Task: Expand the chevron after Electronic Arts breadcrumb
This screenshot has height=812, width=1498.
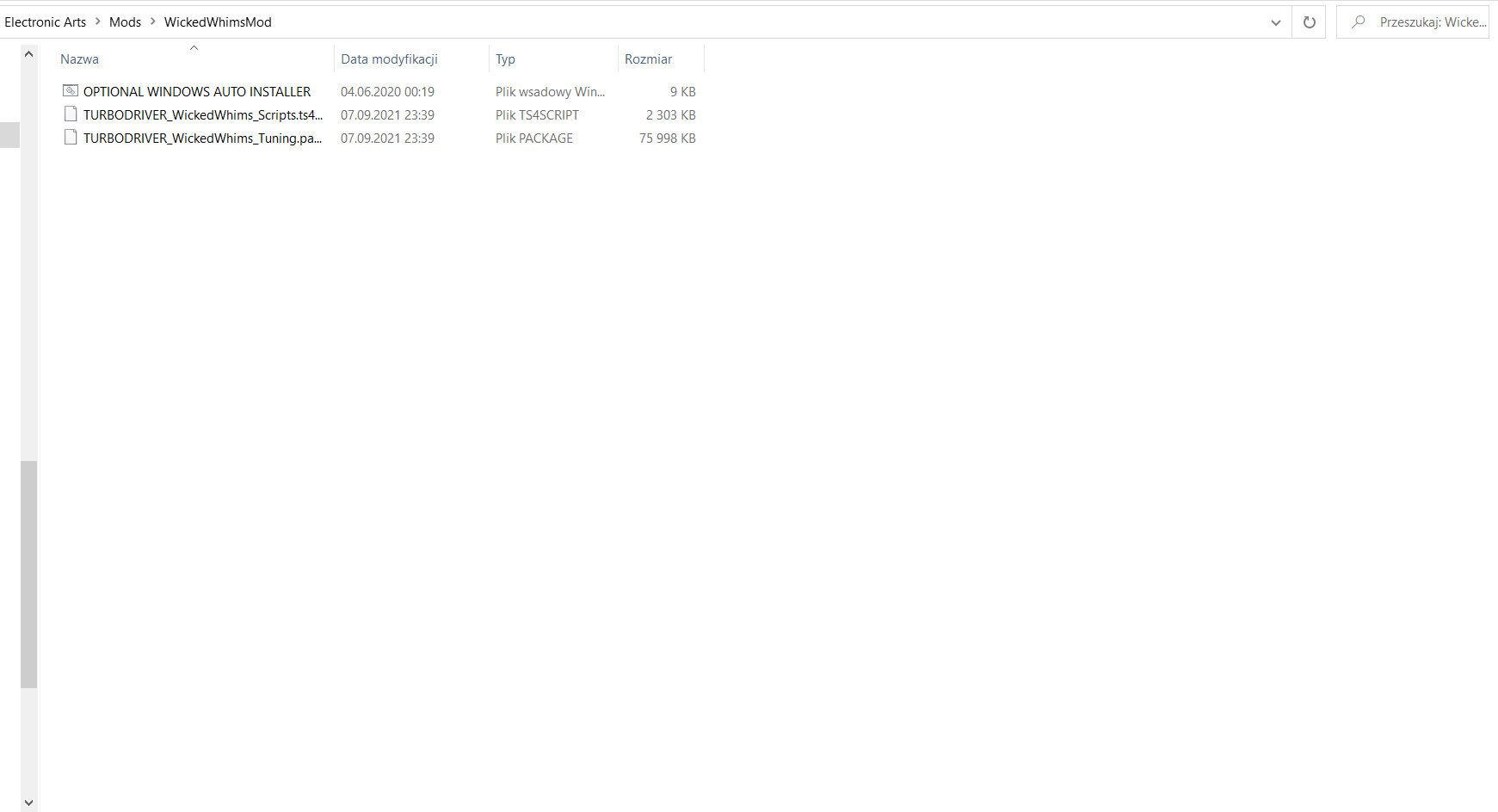Action: click(x=98, y=22)
